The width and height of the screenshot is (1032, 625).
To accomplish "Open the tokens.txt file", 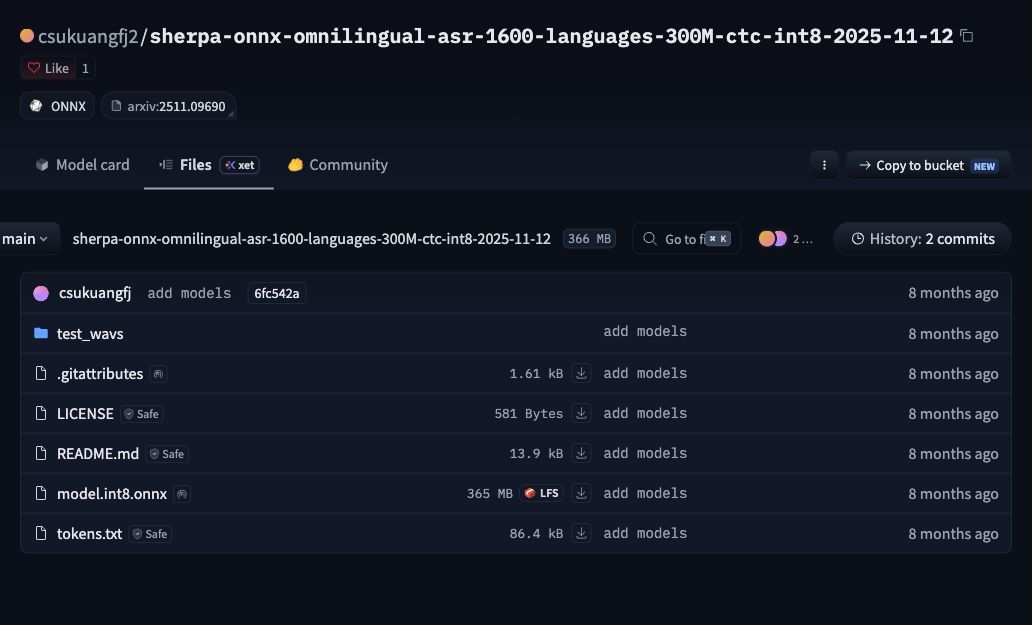I will point(90,534).
